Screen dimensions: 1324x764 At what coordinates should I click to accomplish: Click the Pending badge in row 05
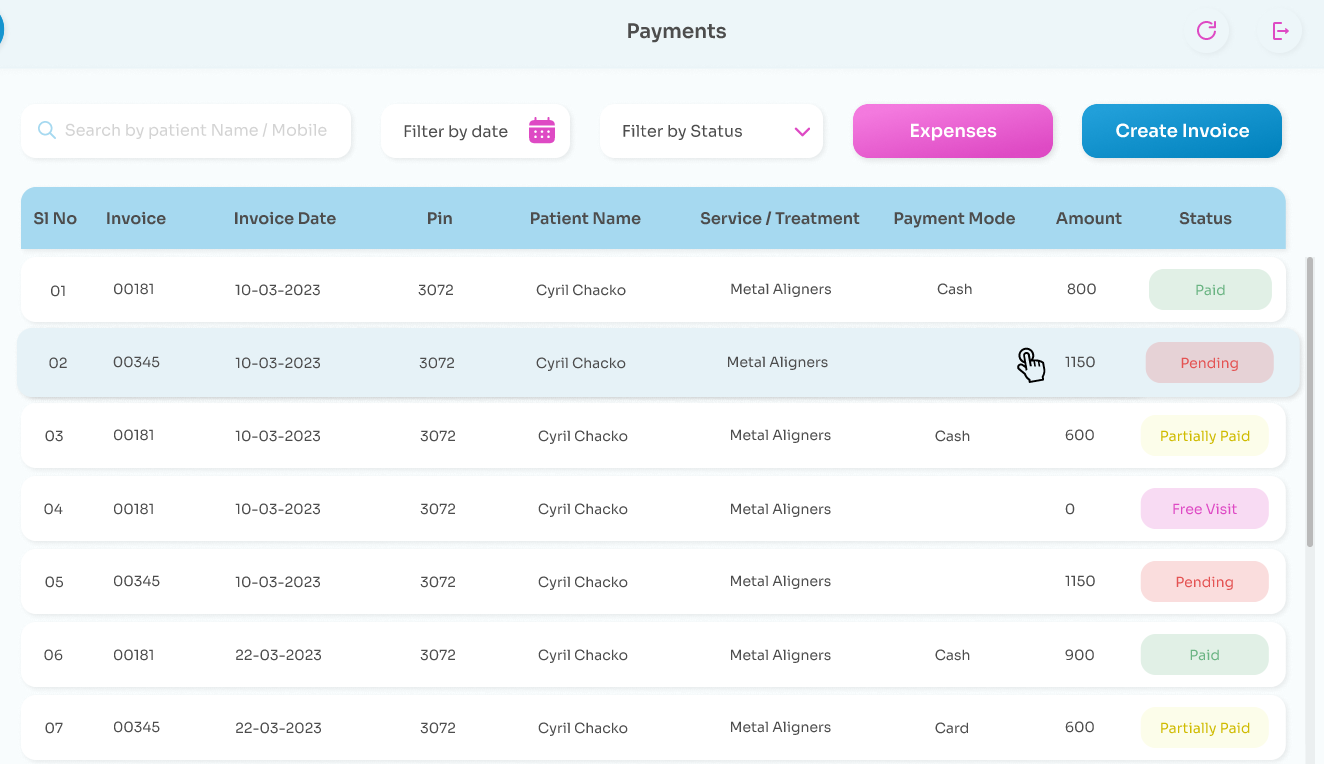[x=1204, y=581]
